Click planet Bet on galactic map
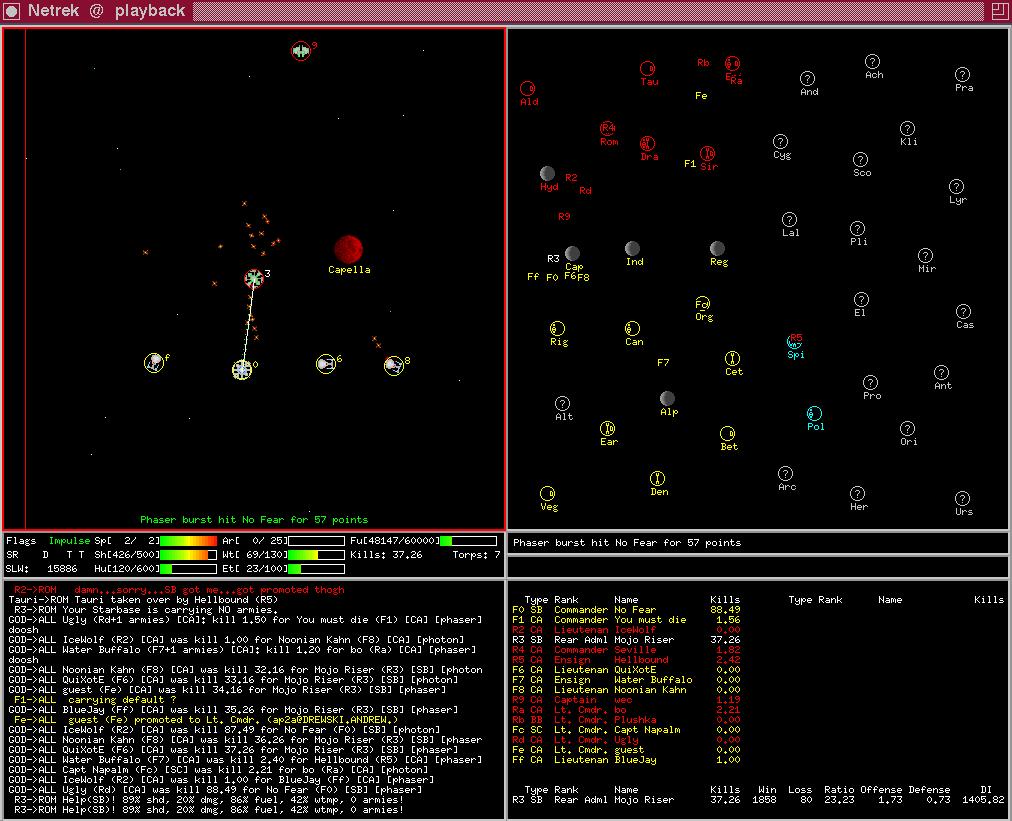 (727, 433)
